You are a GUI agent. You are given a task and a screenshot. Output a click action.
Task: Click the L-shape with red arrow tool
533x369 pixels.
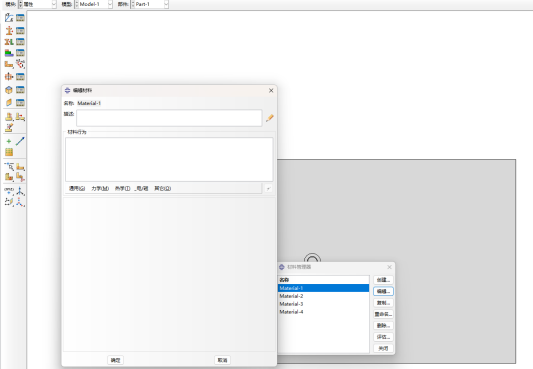[x=20, y=177]
